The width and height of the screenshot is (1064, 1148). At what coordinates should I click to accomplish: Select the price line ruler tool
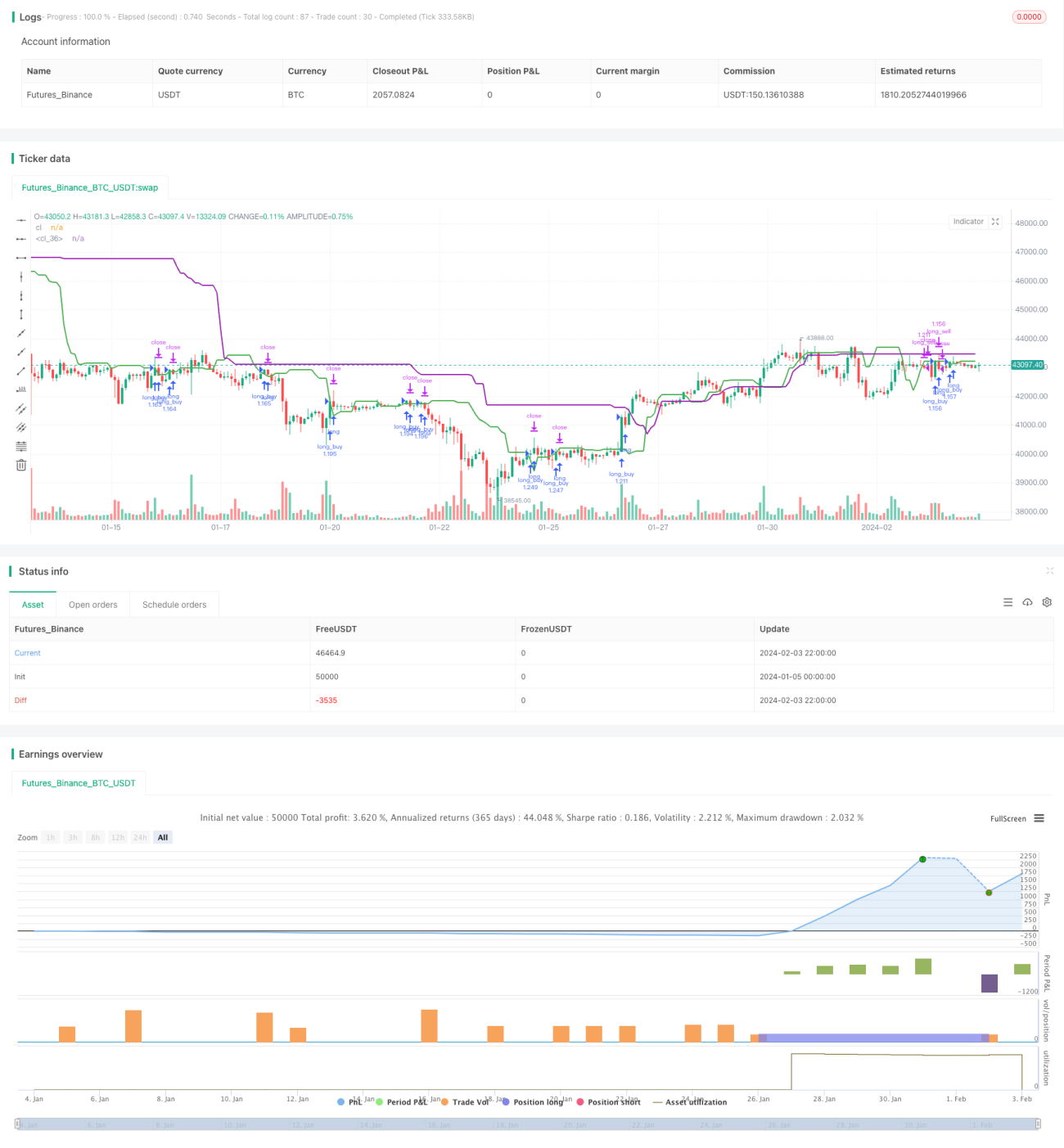(21, 389)
